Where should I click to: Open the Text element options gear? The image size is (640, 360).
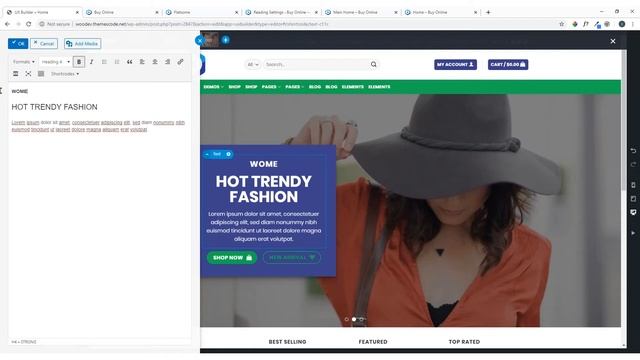[x=229, y=154]
